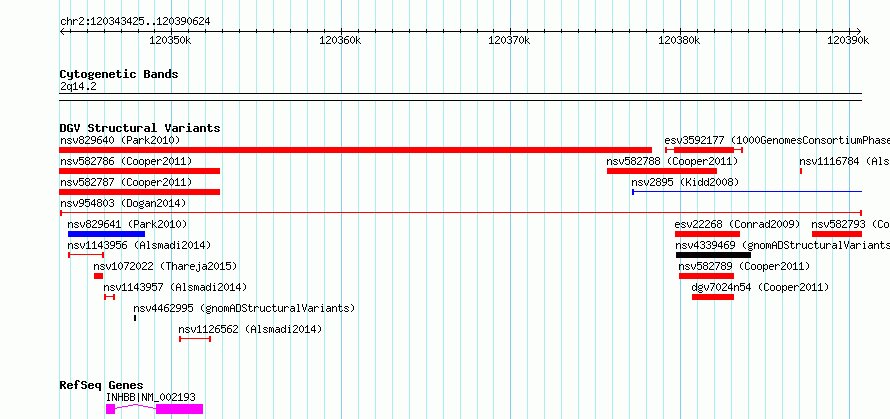Click the nsv829640 (Park2010) variant label
The image size is (890, 419).
(120, 140)
